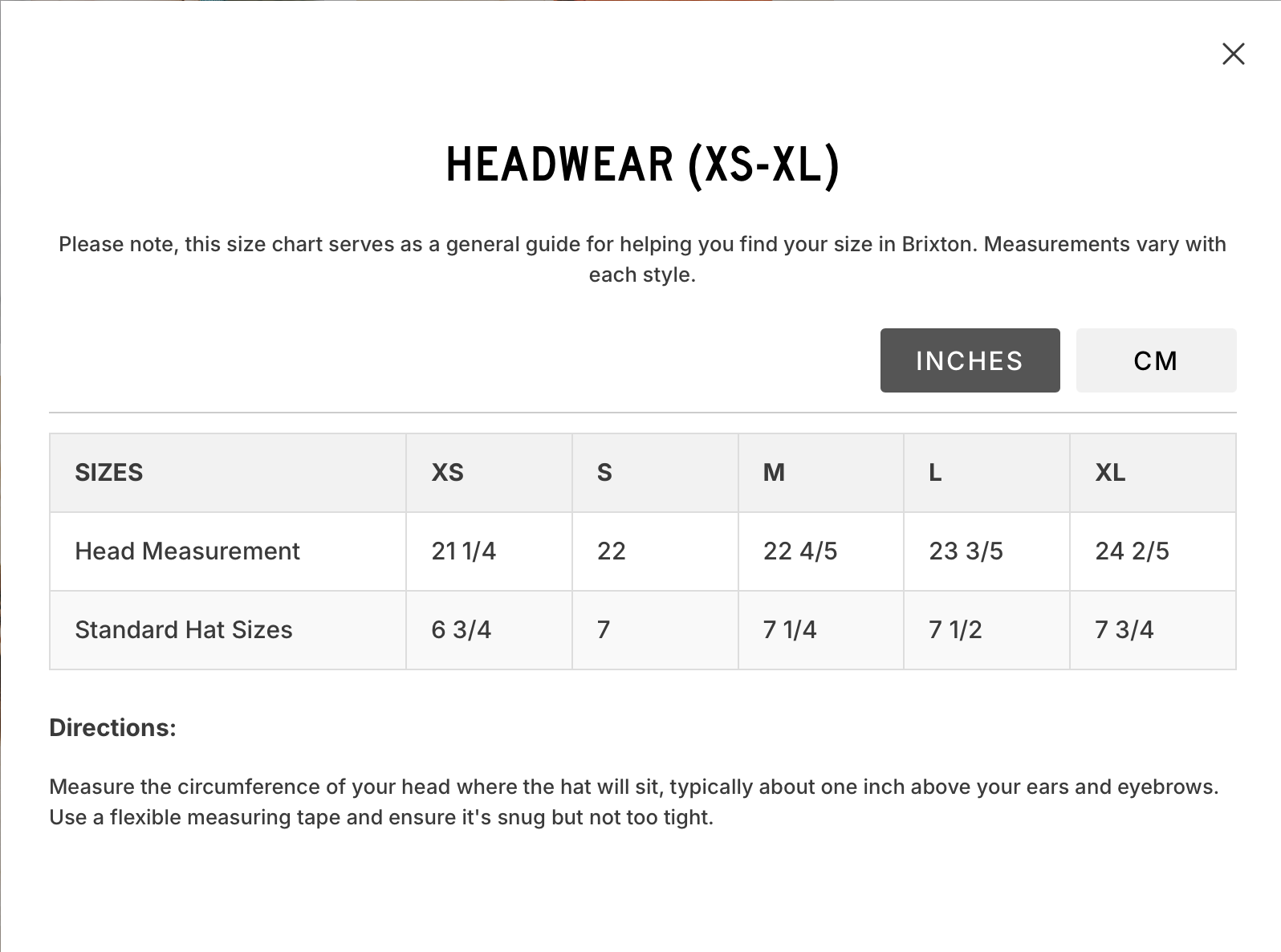Switch measurements to CM
The image size is (1281, 952).
pos(1155,360)
